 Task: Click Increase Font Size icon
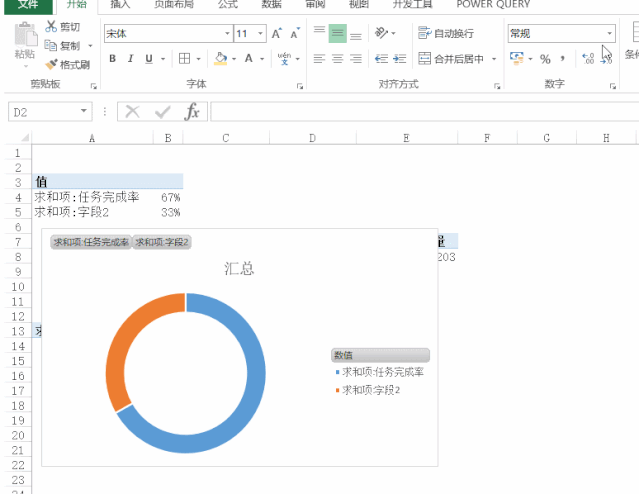pos(277,33)
